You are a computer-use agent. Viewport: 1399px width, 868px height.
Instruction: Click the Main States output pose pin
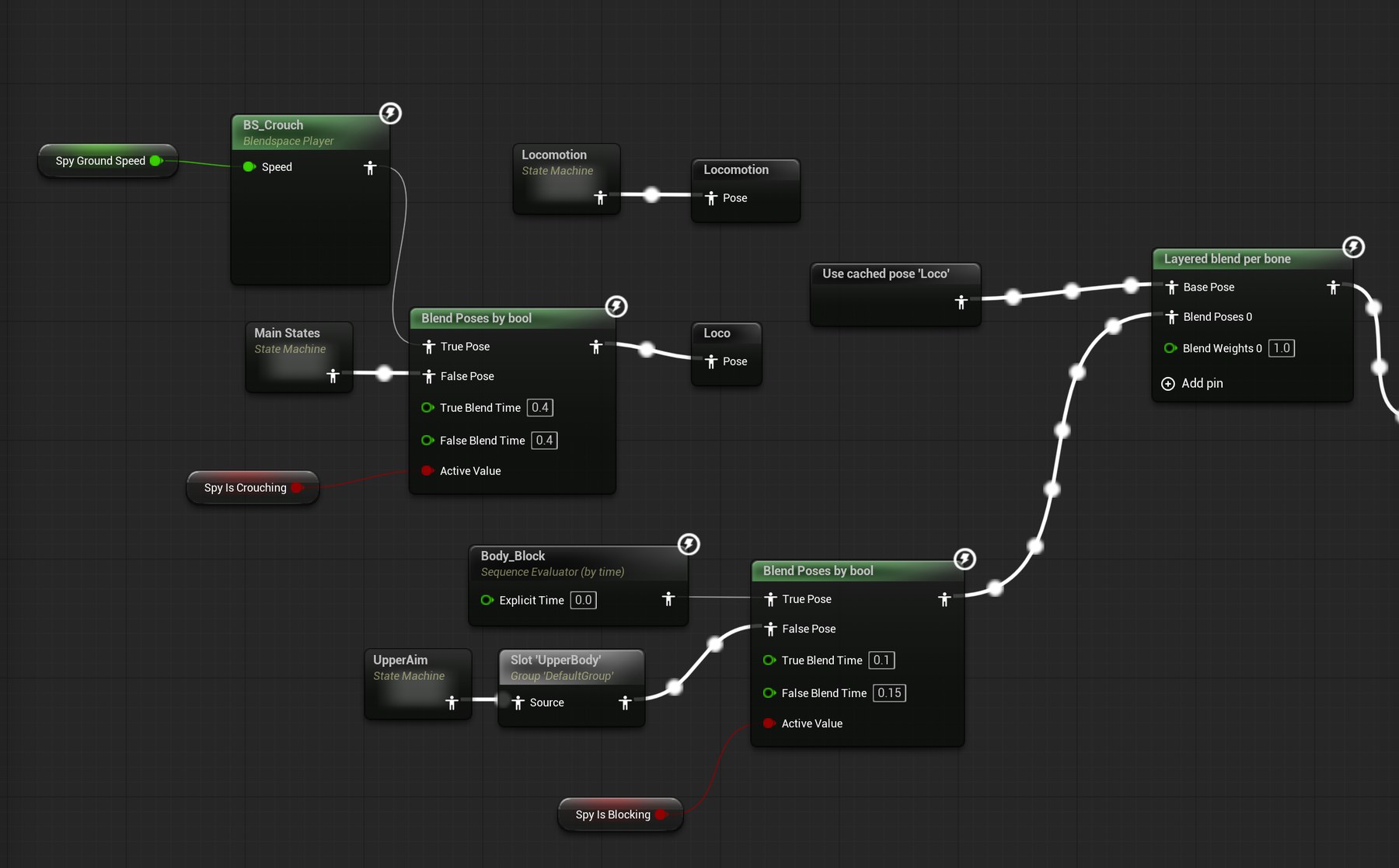(333, 375)
